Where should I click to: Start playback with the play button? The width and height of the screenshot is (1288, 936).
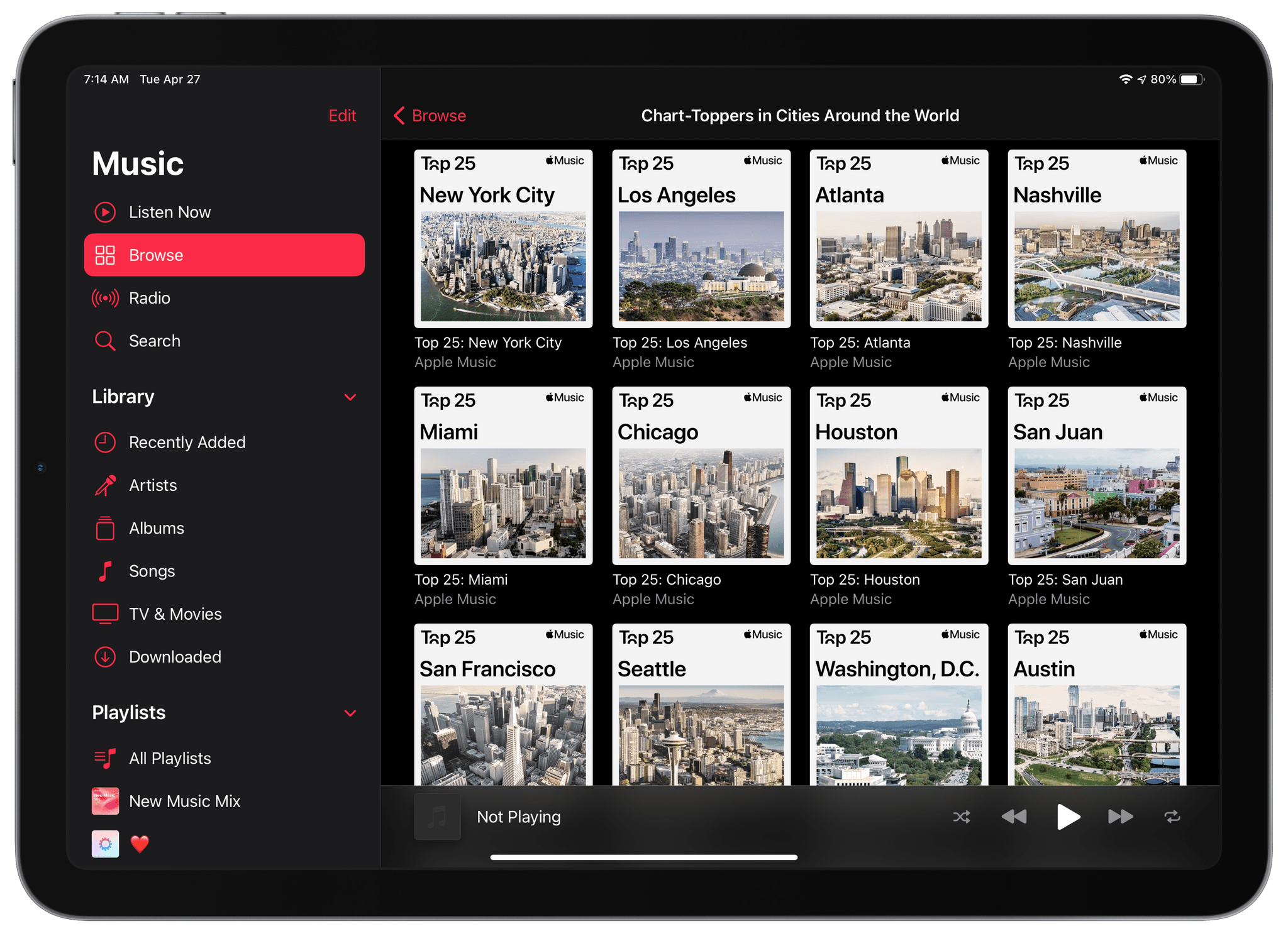(1068, 817)
